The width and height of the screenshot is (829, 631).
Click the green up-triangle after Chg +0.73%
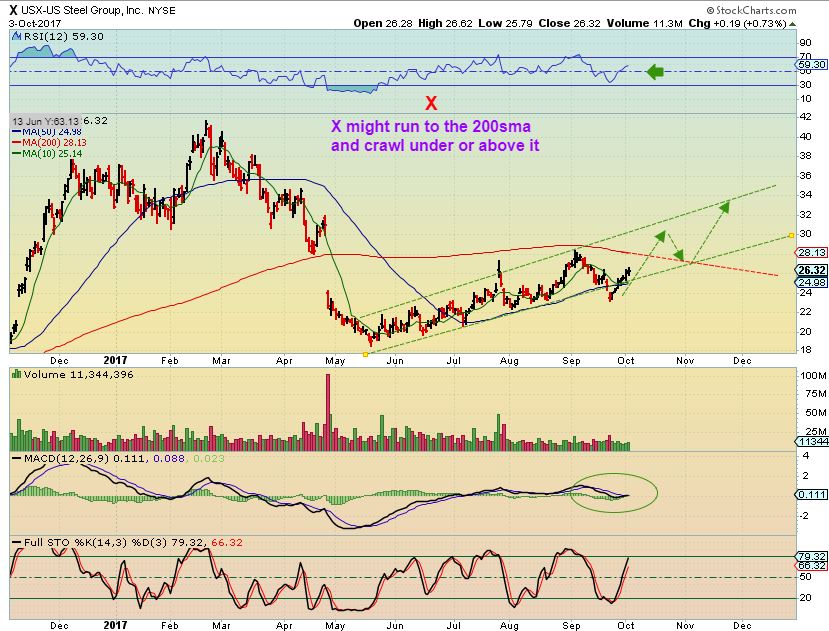[793, 24]
